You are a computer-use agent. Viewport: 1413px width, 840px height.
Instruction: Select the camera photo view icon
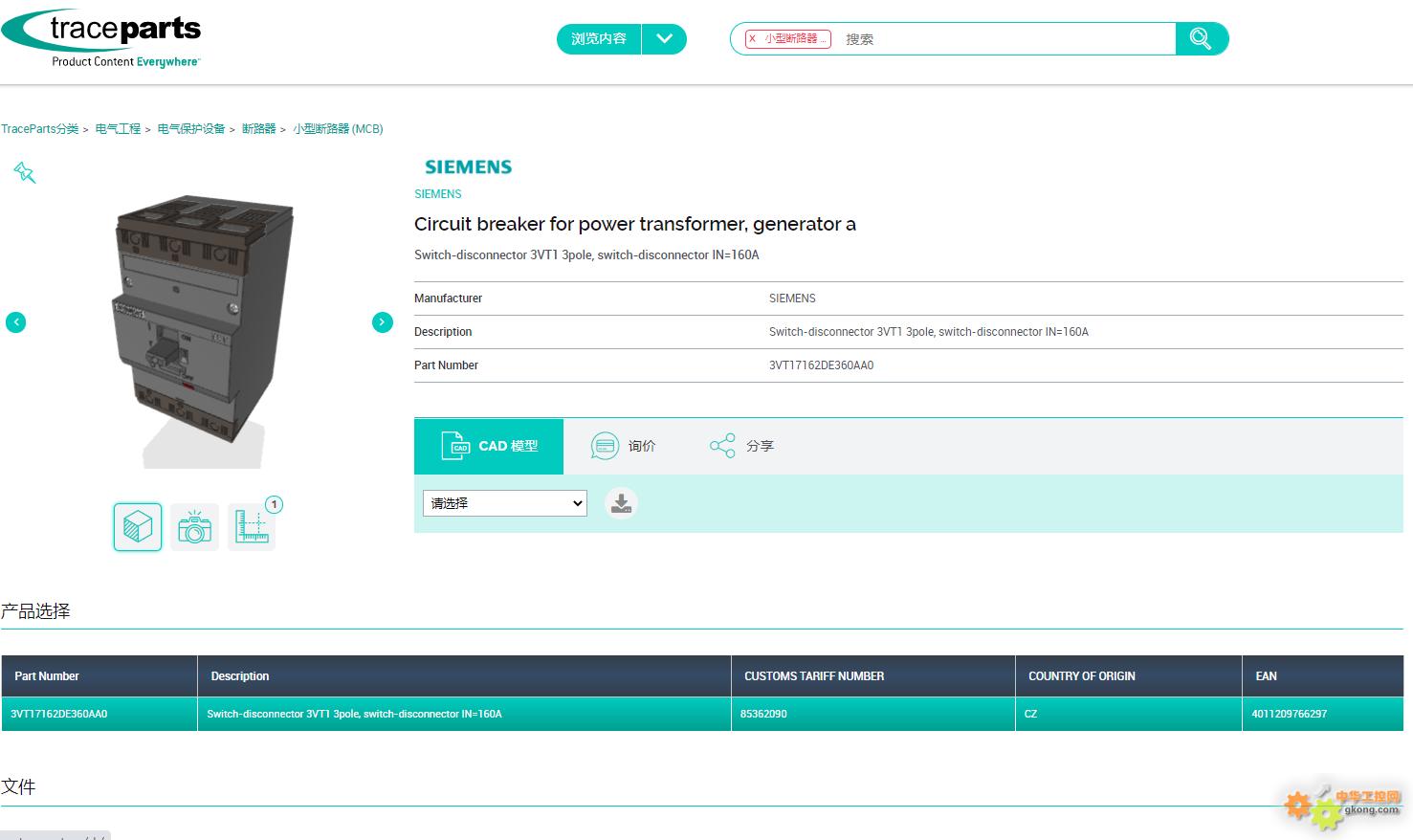pyautogui.click(x=194, y=527)
